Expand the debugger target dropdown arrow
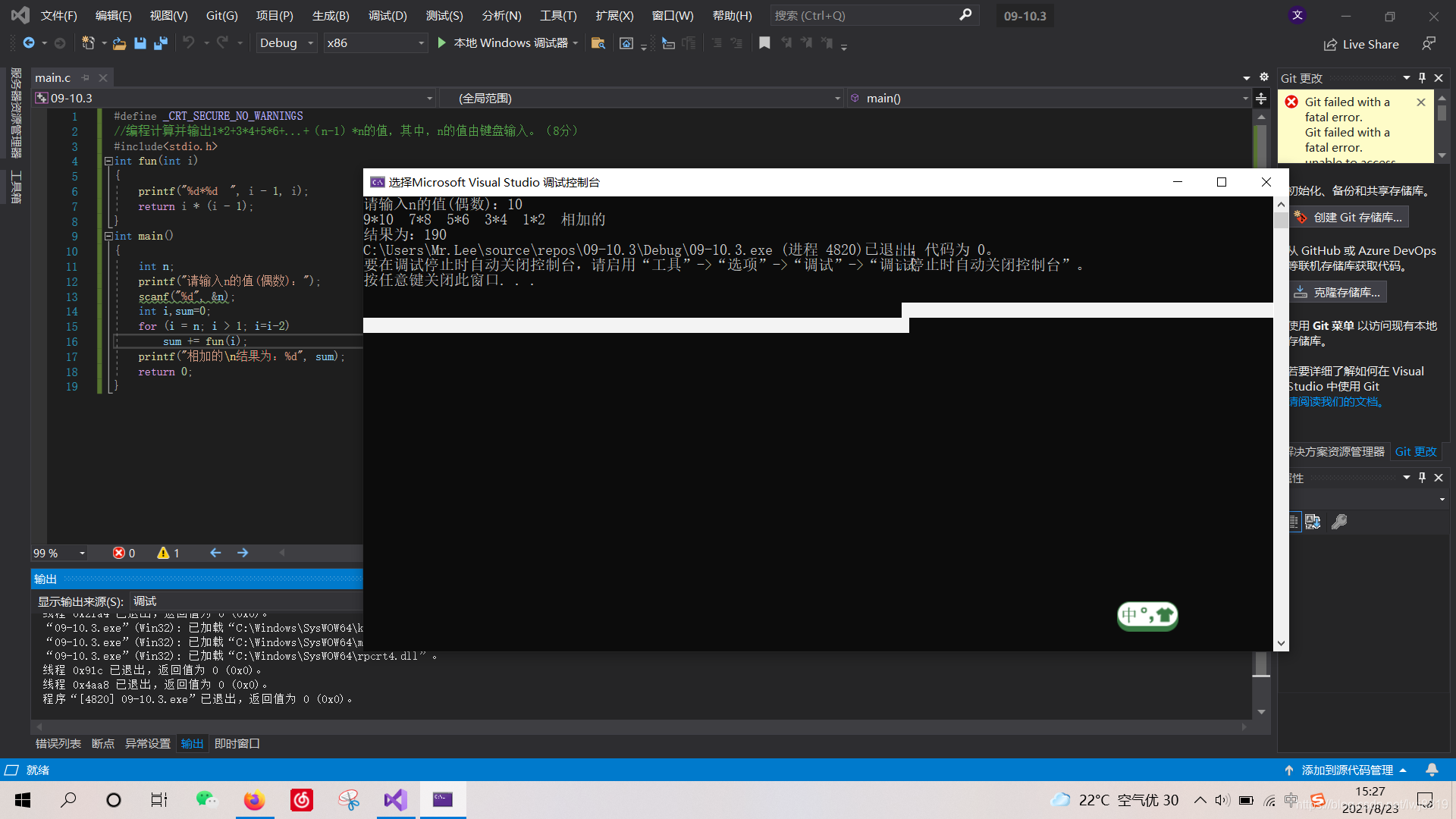1456x819 pixels. tap(576, 43)
